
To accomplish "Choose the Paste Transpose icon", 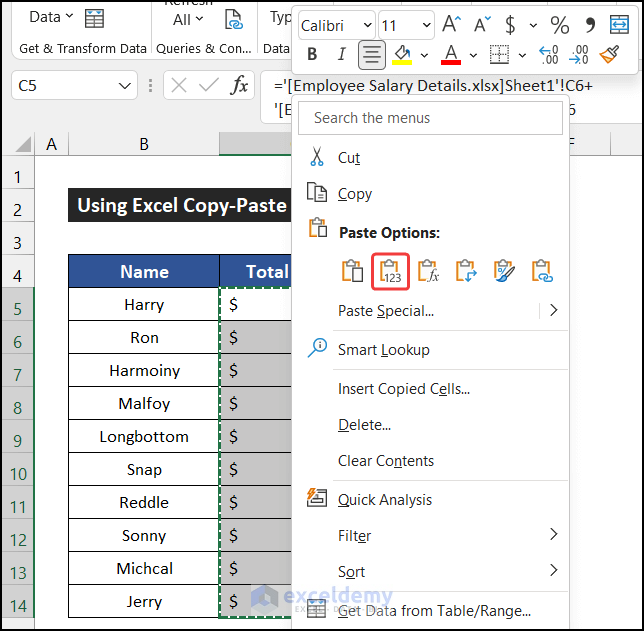I will pos(466,271).
